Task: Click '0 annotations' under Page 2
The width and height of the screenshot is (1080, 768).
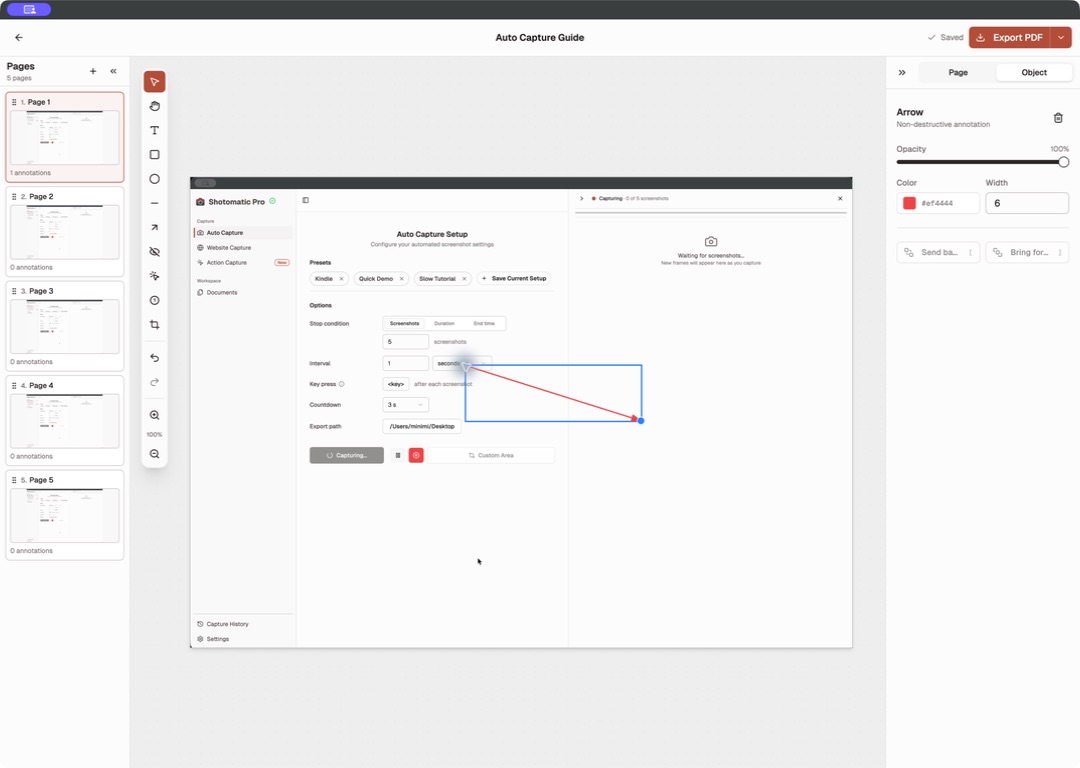Action: click(31, 267)
